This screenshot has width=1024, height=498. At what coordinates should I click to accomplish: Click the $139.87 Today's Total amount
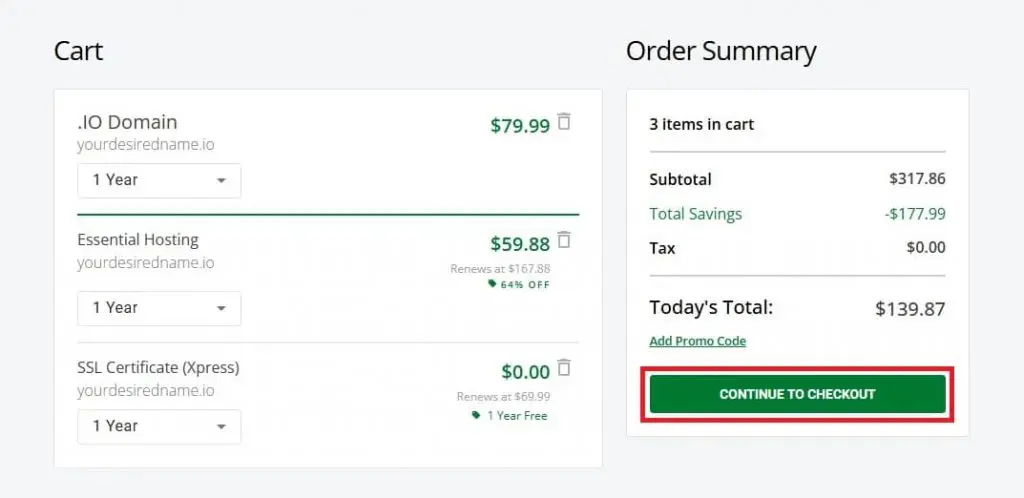click(909, 309)
